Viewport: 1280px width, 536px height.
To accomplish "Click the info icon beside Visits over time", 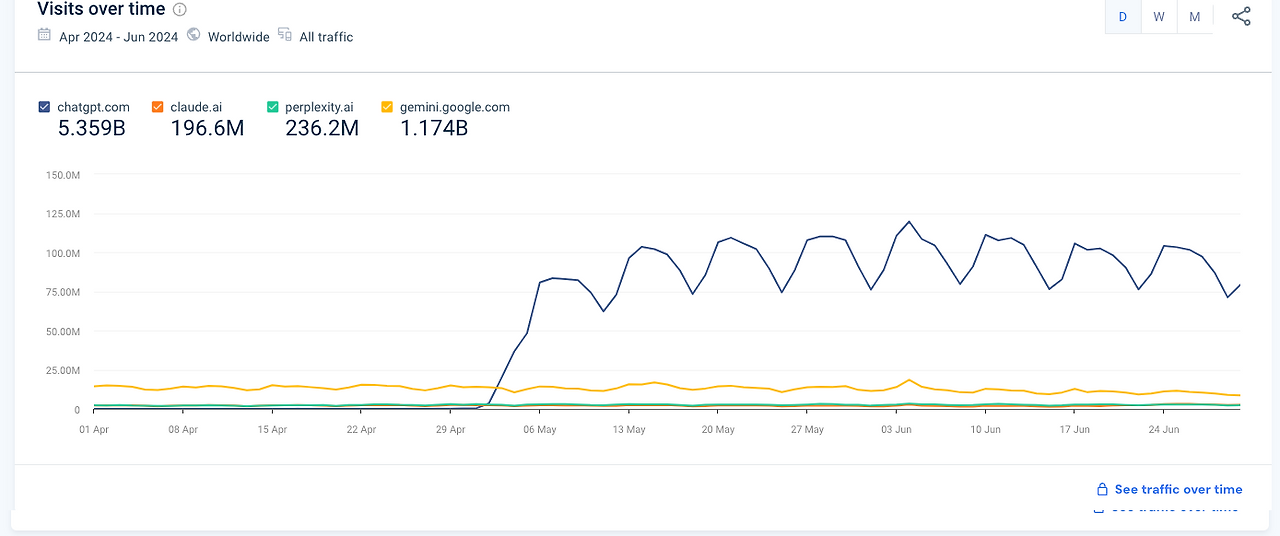I will 180,10.
